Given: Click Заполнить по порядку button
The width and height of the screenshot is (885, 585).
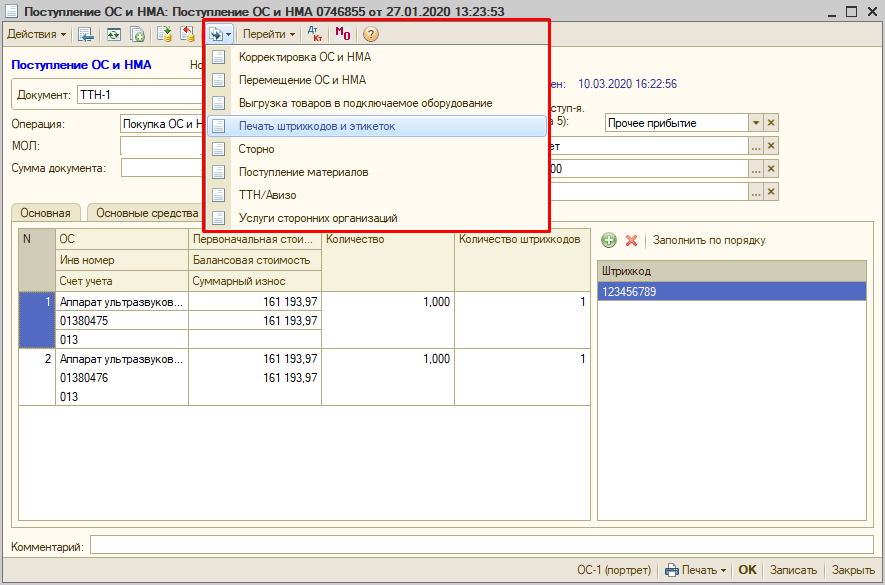Looking at the screenshot, I should coord(709,240).
